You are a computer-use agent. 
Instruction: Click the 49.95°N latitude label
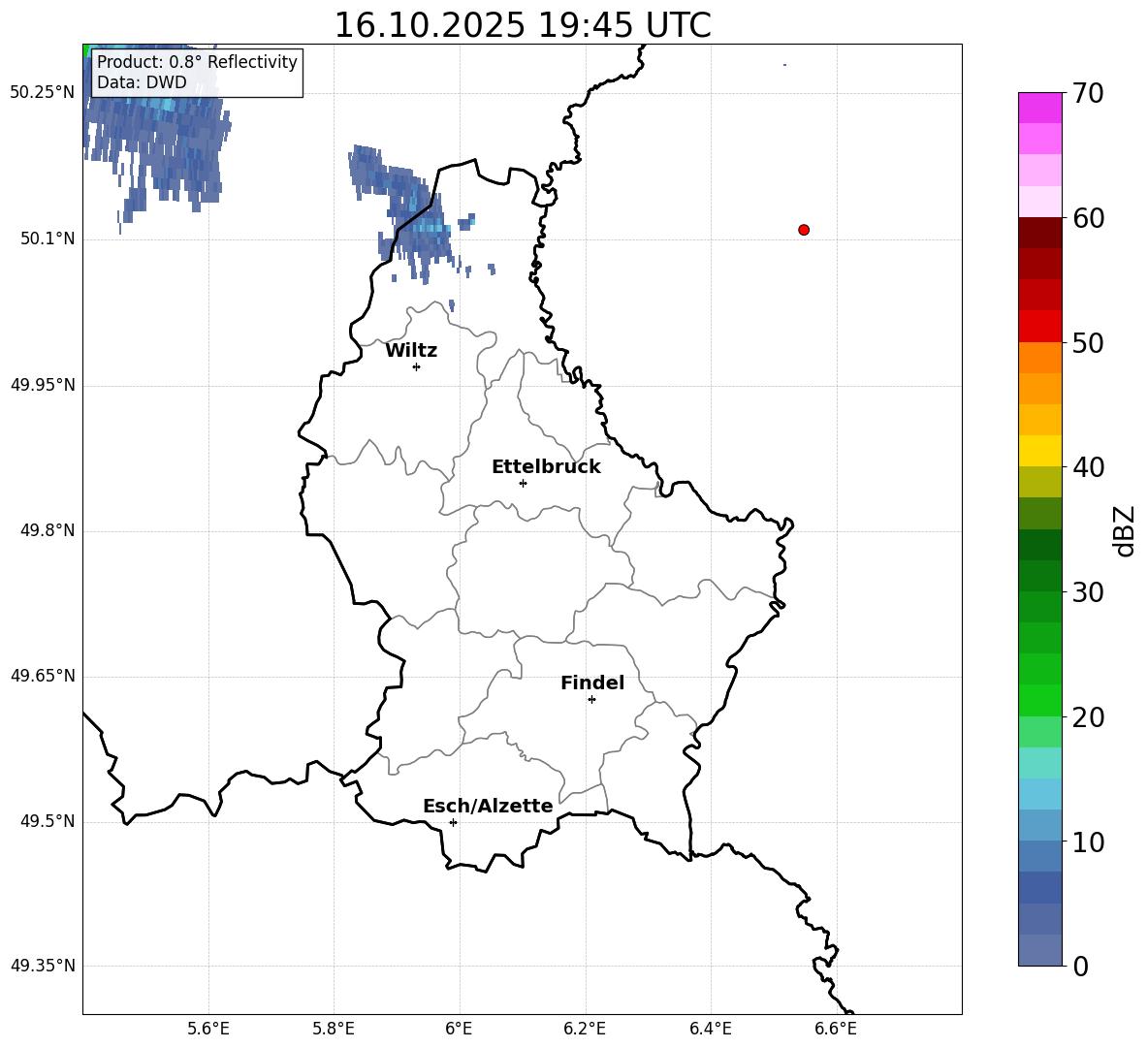coord(43,385)
